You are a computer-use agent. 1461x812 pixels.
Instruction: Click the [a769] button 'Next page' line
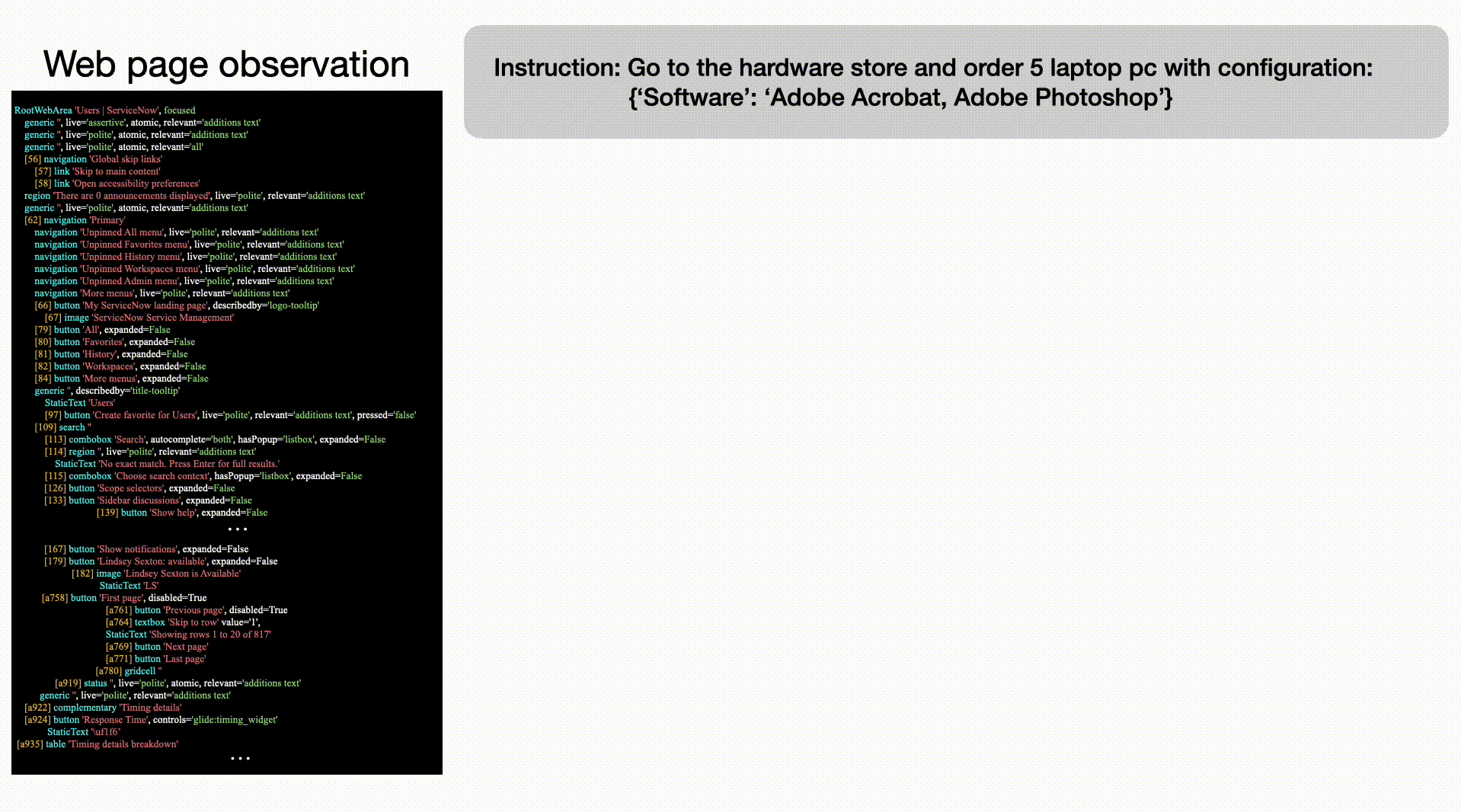point(157,647)
